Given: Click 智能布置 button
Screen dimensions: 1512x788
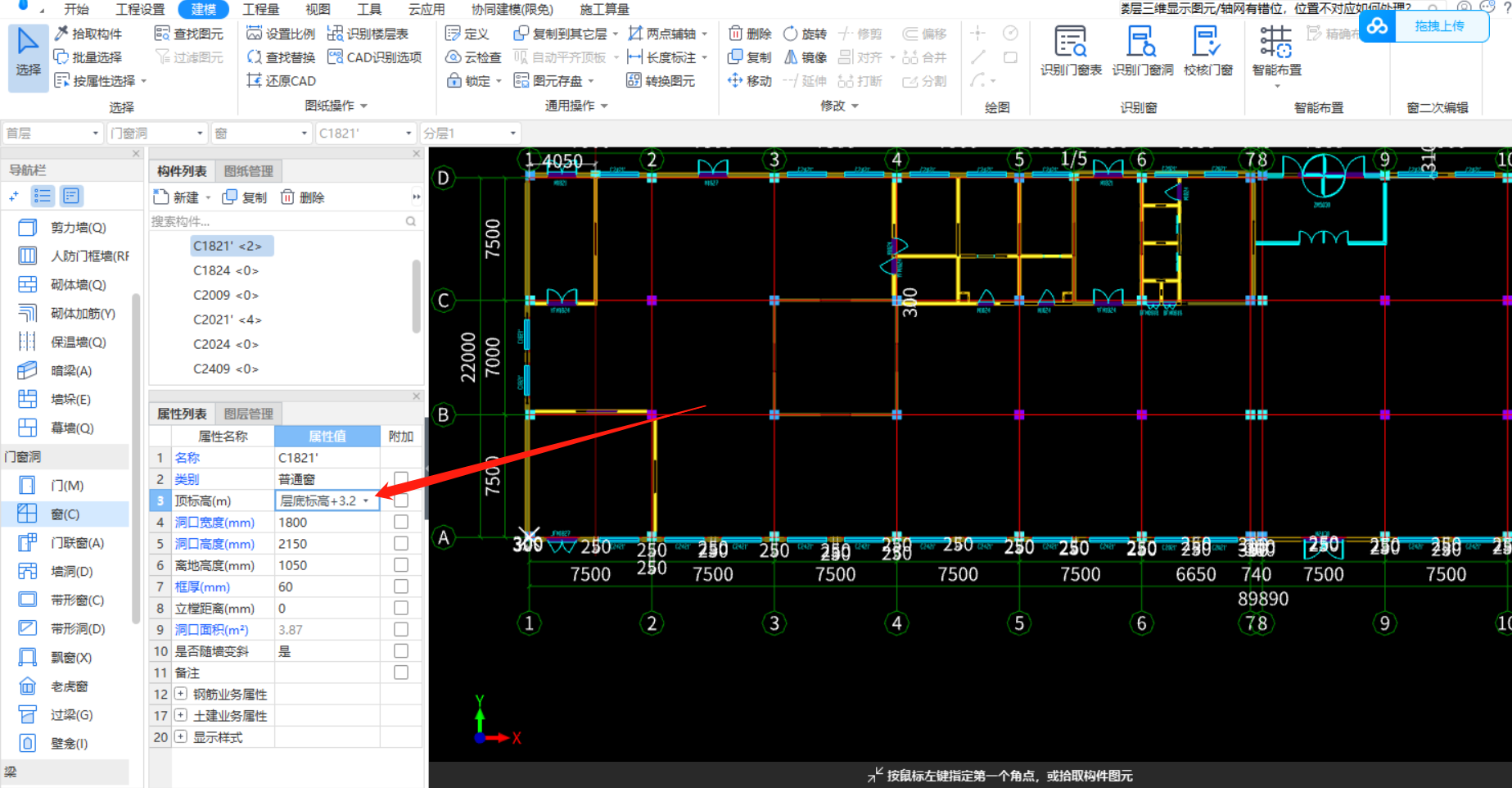Looking at the screenshot, I should [x=1276, y=52].
